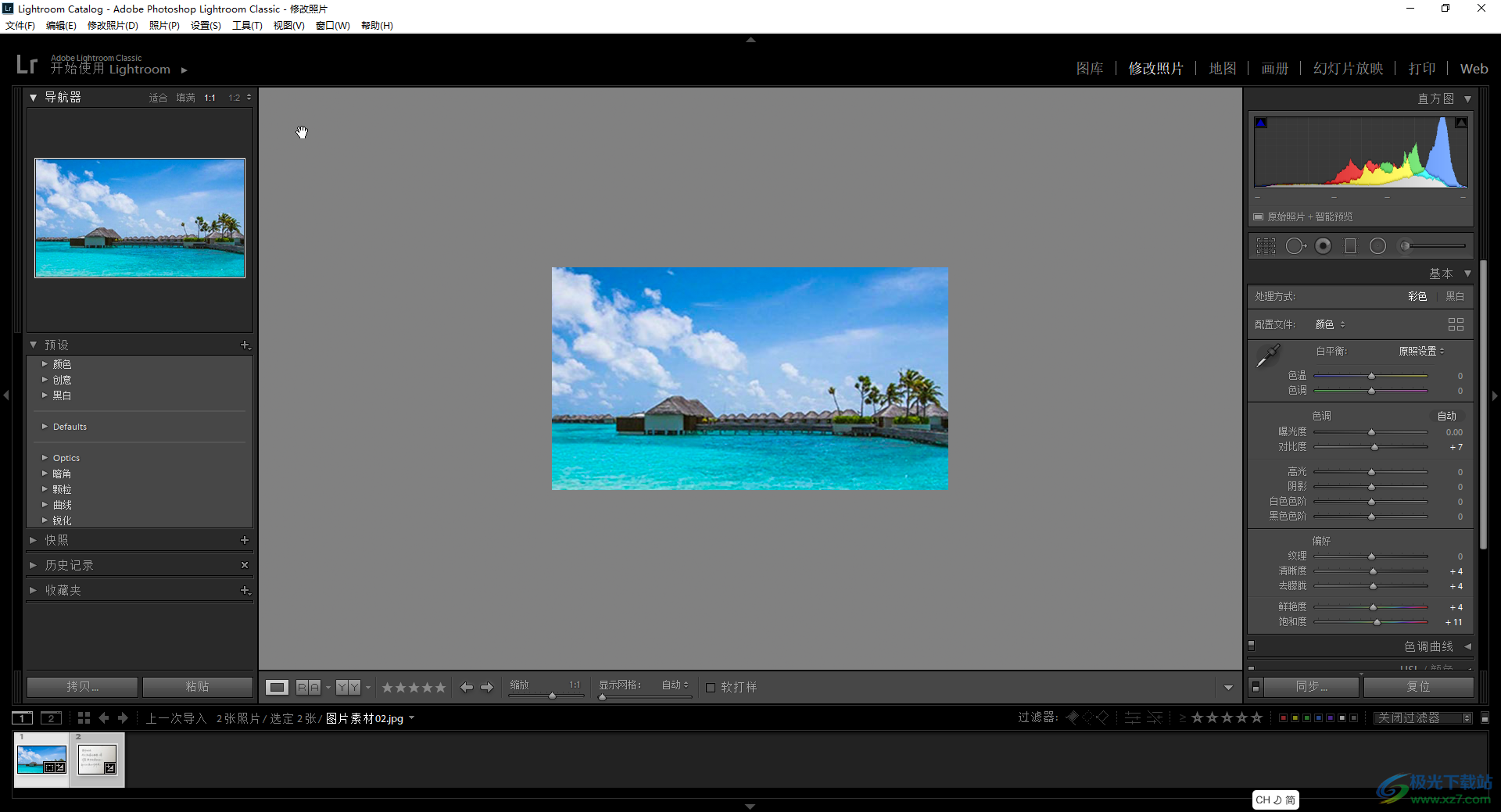This screenshot has width=1501, height=812.
Task: Switch to loupe view in toolbar
Action: [277, 687]
